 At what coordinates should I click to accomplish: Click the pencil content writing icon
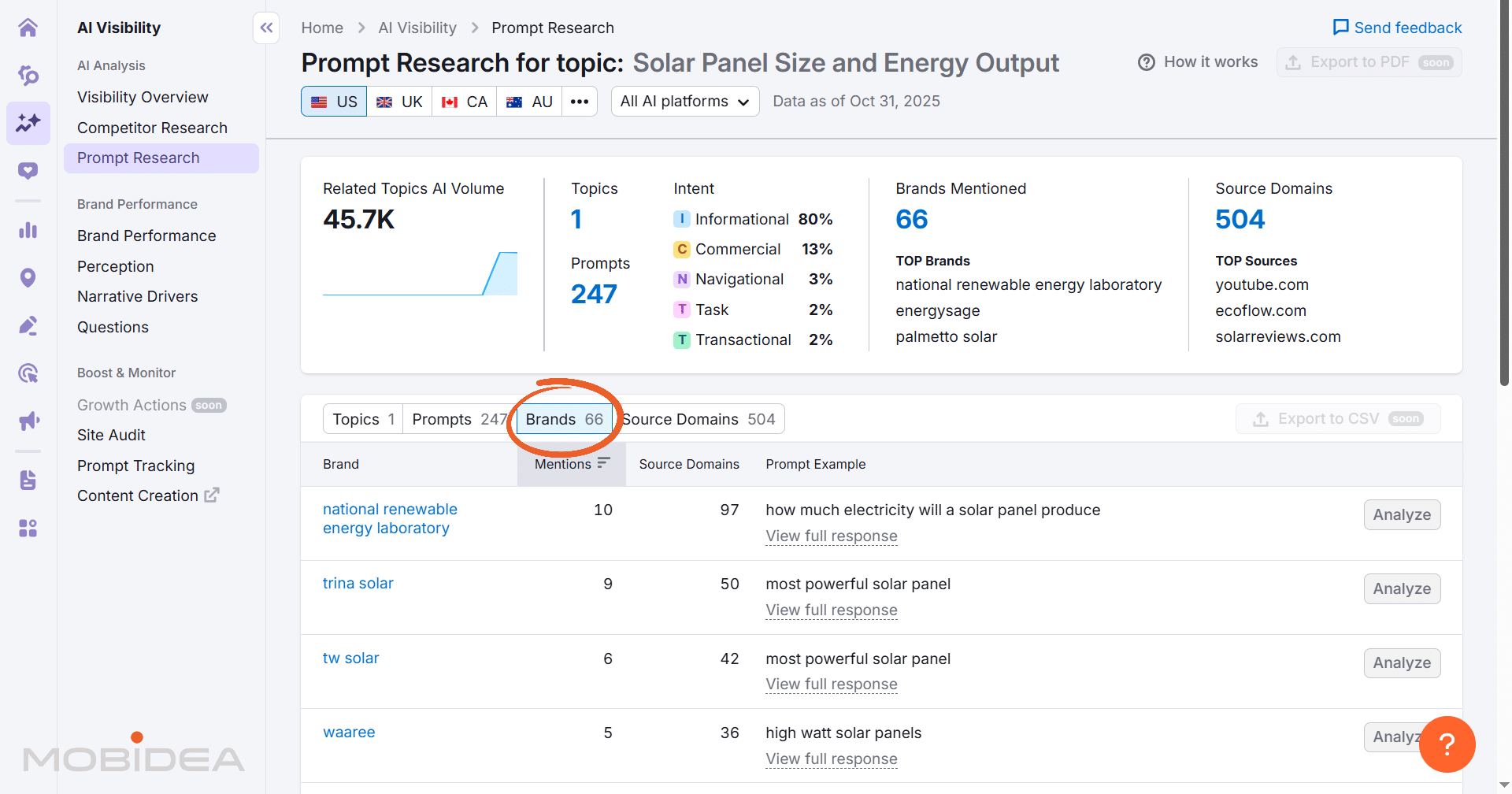(28, 325)
